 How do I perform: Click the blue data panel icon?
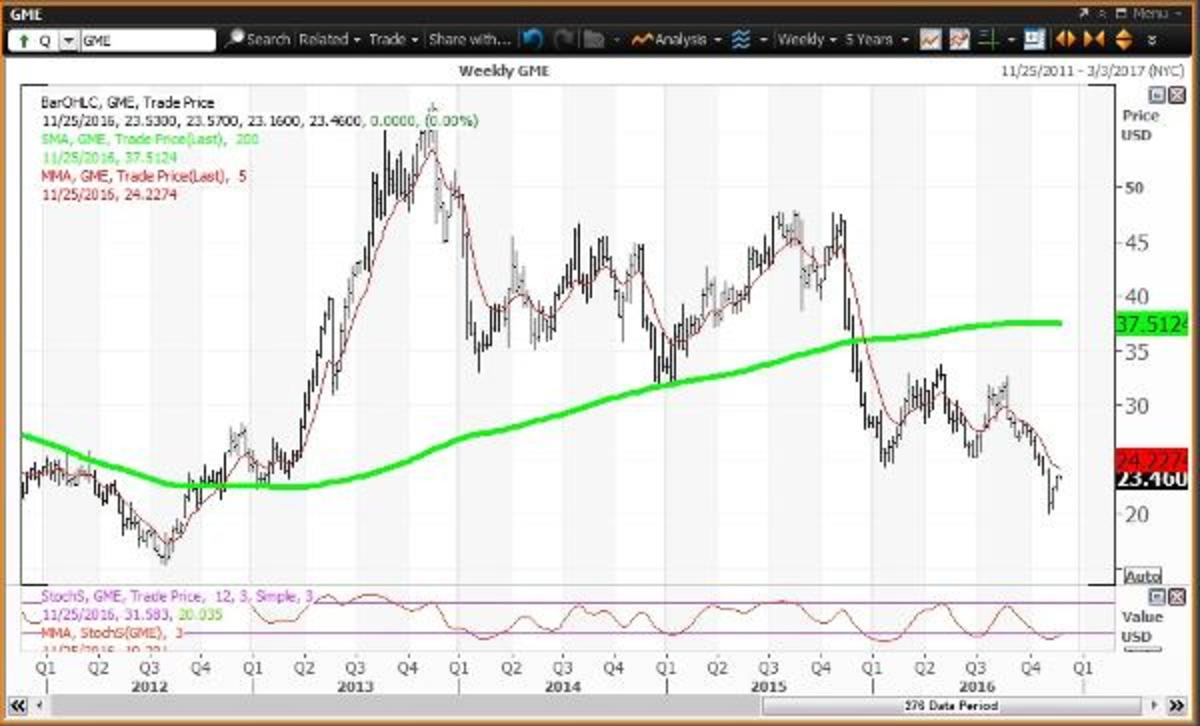tap(1034, 40)
